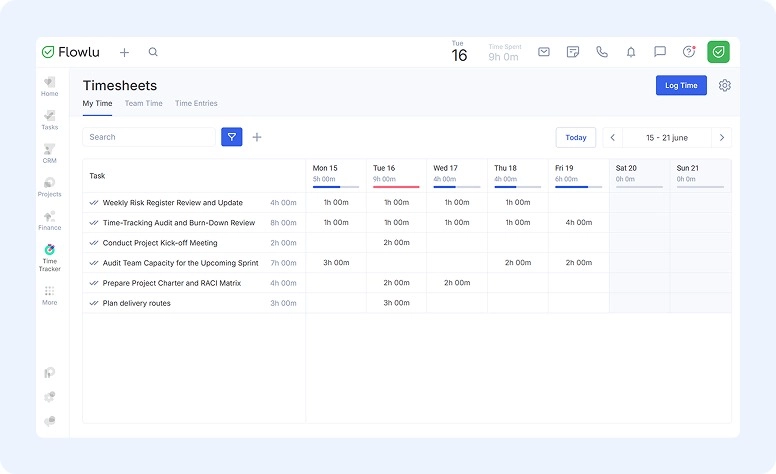
Task: Open the 15 - 21 june date range
Action: tap(667, 138)
